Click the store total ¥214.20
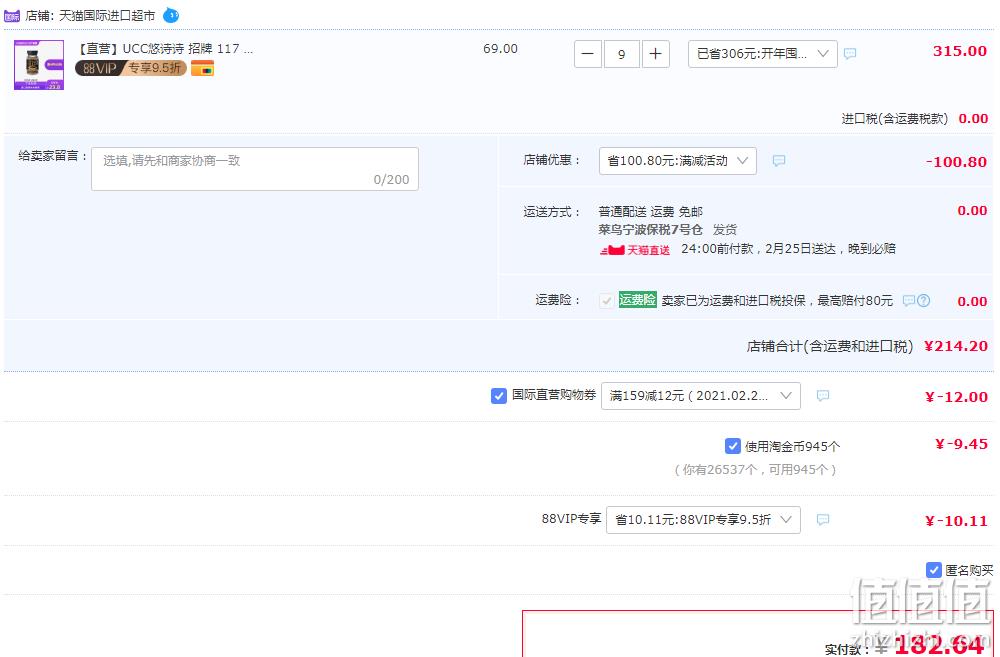Screen dimensions: 1000x657 click(x=956, y=346)
